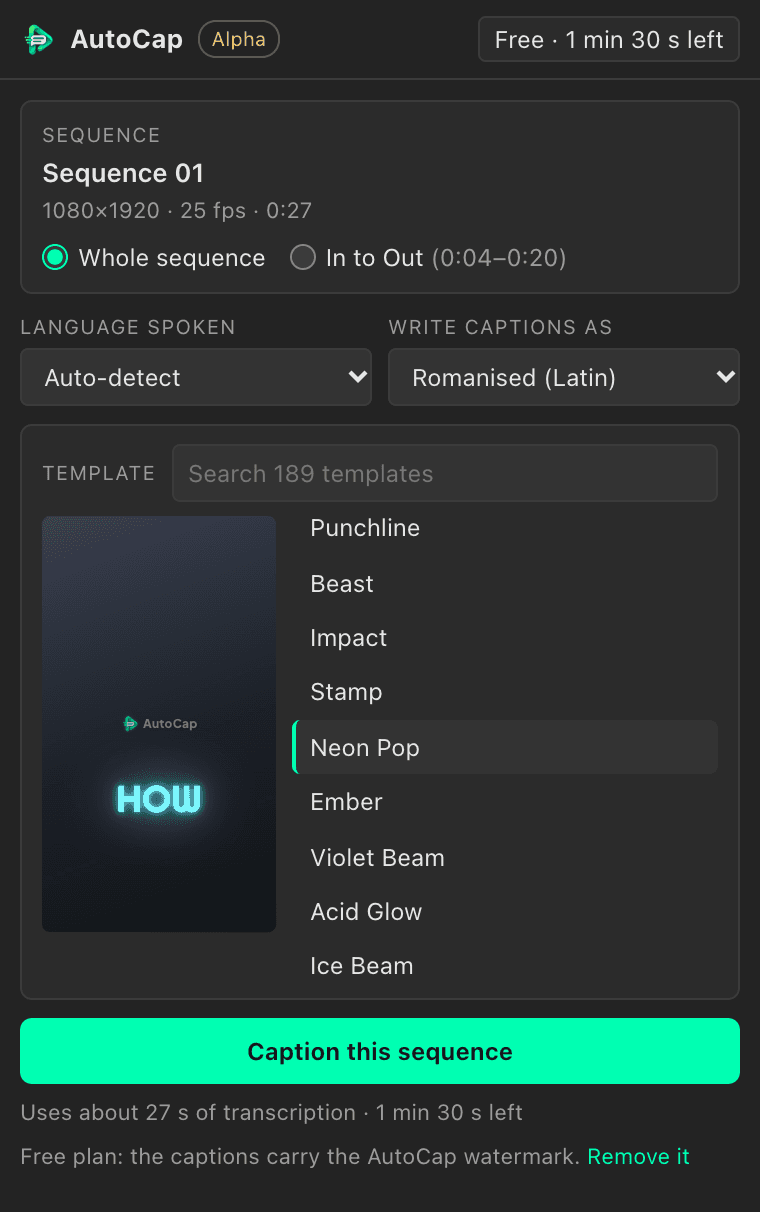Image resolution: width=760 pixels, height=1212 pixels.
Task: Click the Uses about 27 s transcription note
Action: tap(271, 1113)
